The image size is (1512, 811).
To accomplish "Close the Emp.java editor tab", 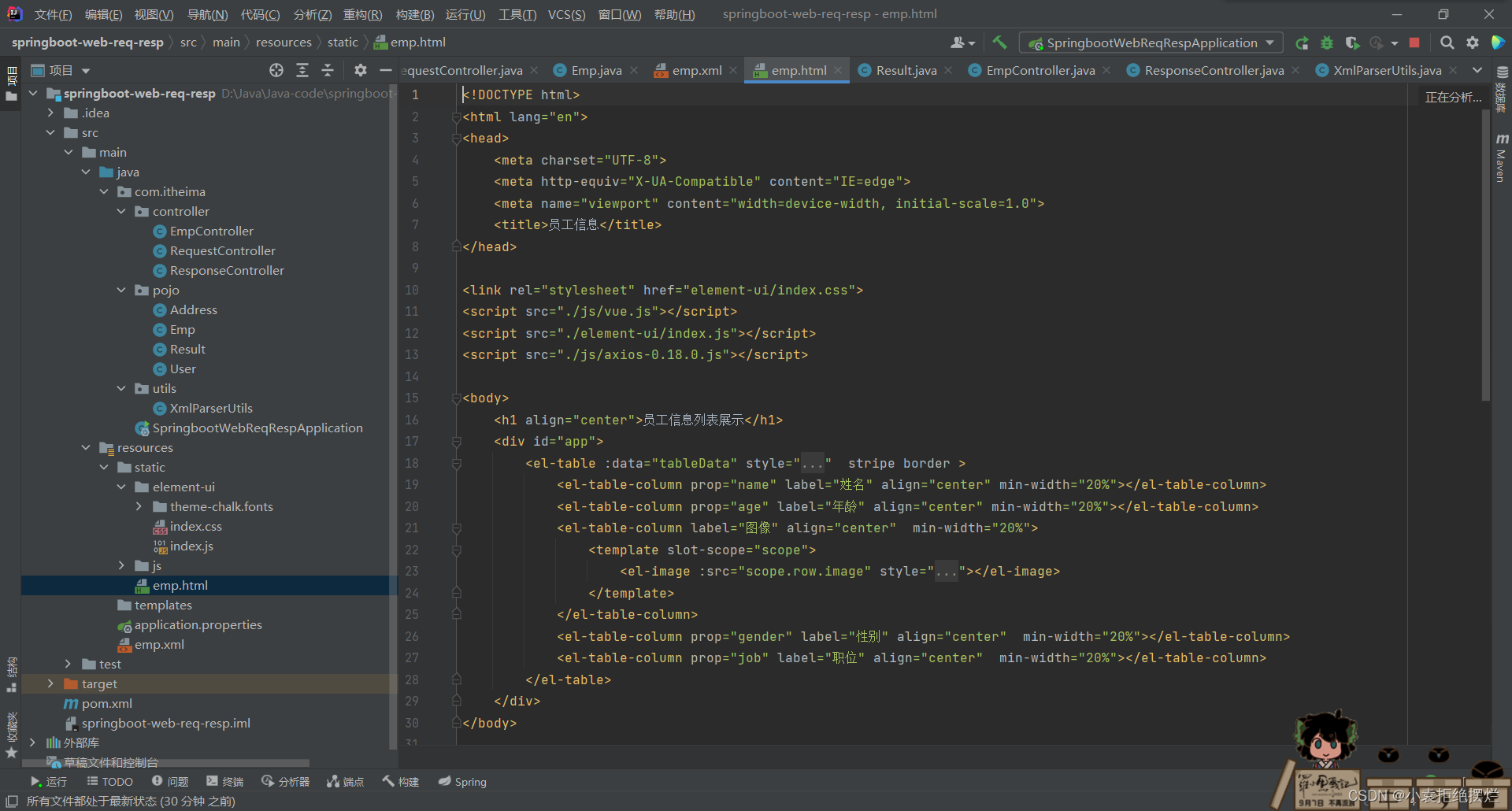I will [x=634, y=71].
